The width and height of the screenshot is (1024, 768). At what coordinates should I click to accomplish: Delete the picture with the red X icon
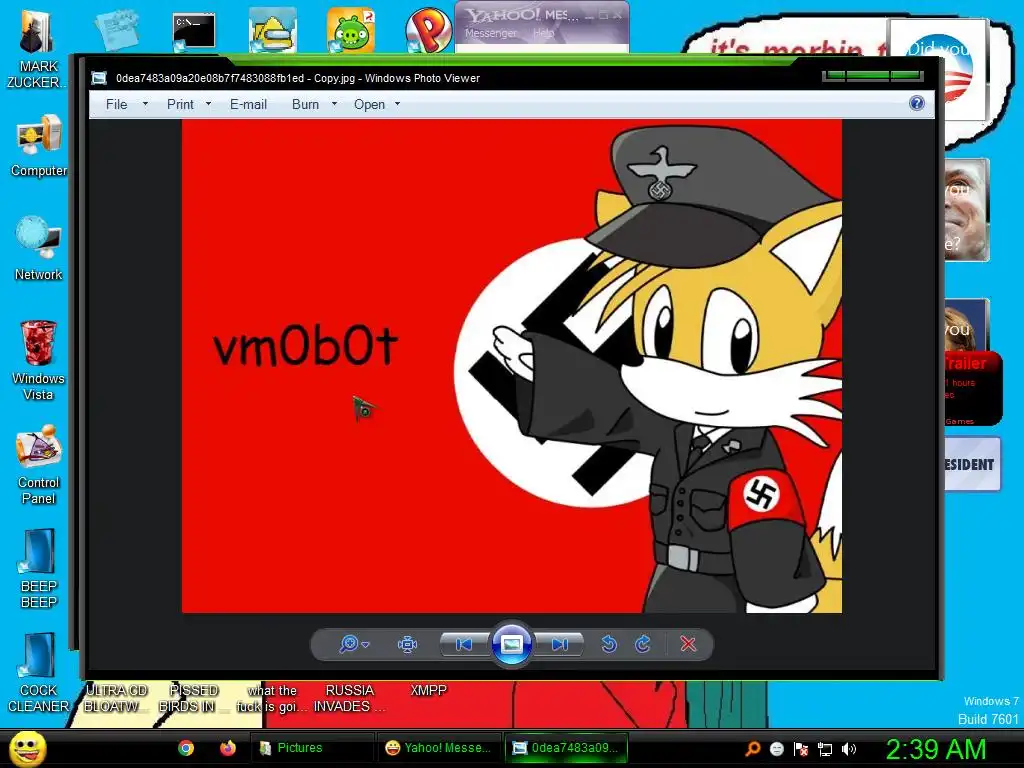click(688, 645)
